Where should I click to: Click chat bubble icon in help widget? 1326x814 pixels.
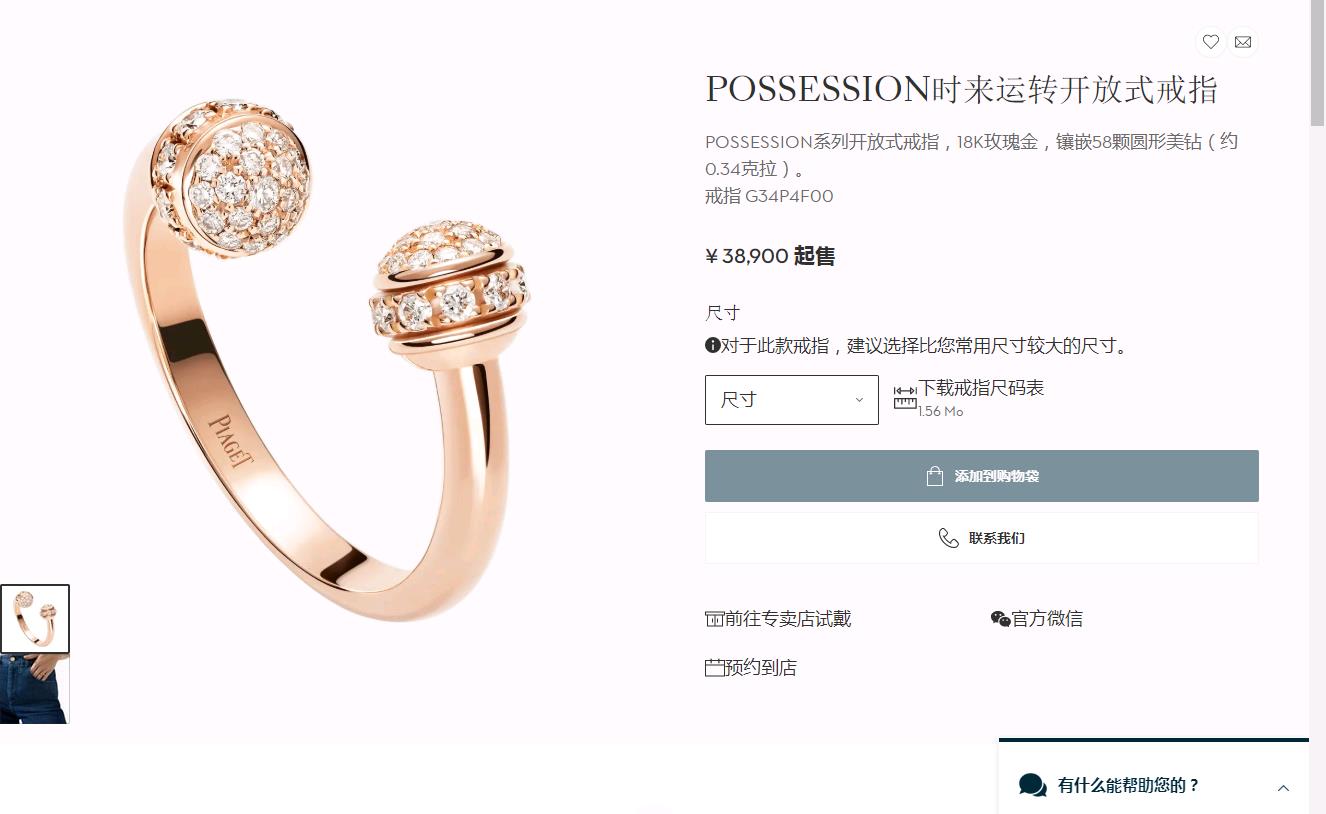pyautogui.click(x=1033, y=785)
